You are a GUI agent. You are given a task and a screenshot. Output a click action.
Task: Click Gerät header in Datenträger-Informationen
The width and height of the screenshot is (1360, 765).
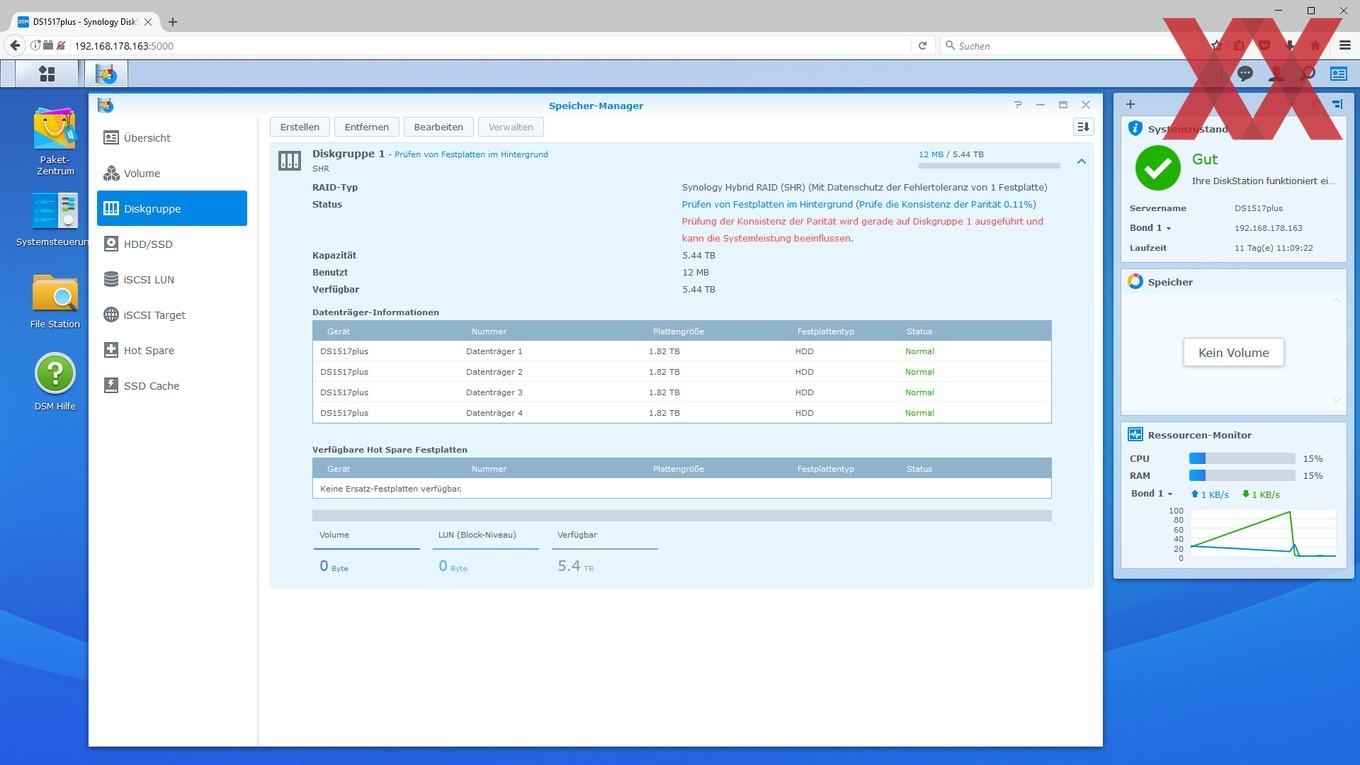pos(338,331)
